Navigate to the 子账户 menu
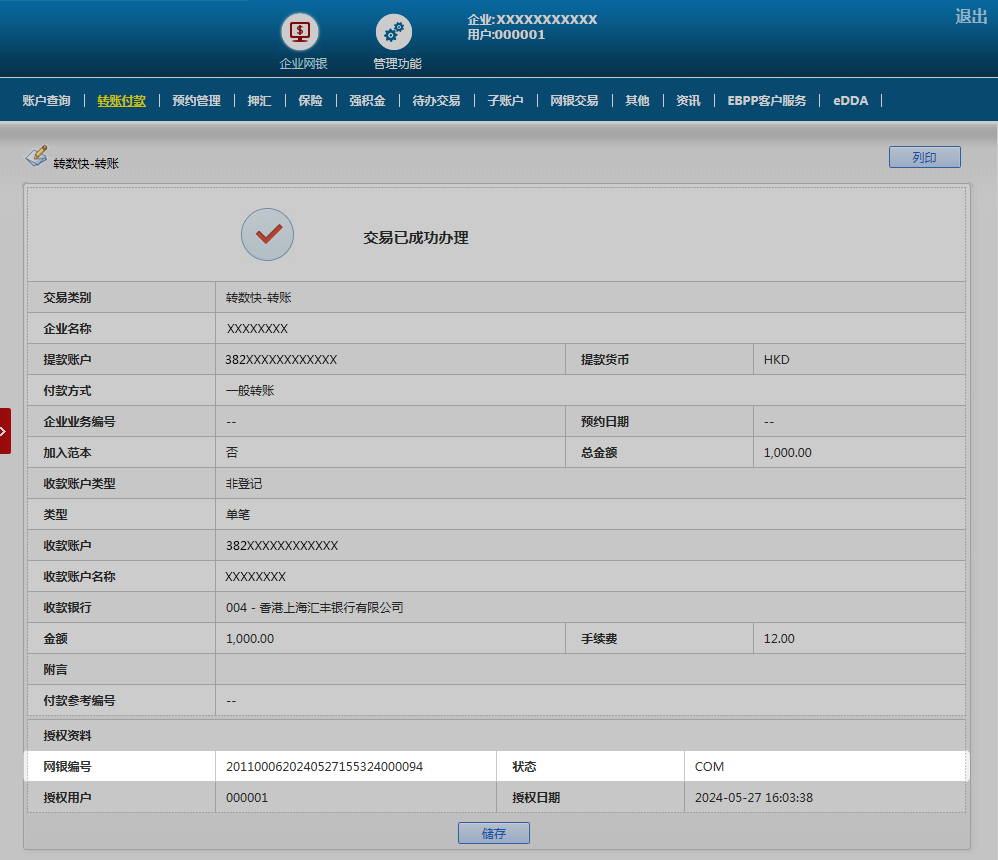Image resolution: width=998 pixels, height=860 pixels. click(505, 101)
